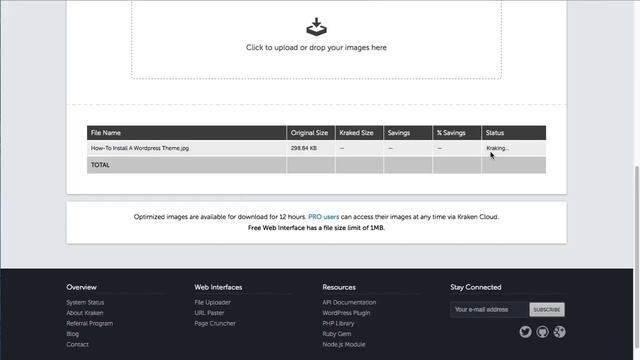Open System Status link
The width and height of the screenshot is (640, 360).
click(85, 302)
